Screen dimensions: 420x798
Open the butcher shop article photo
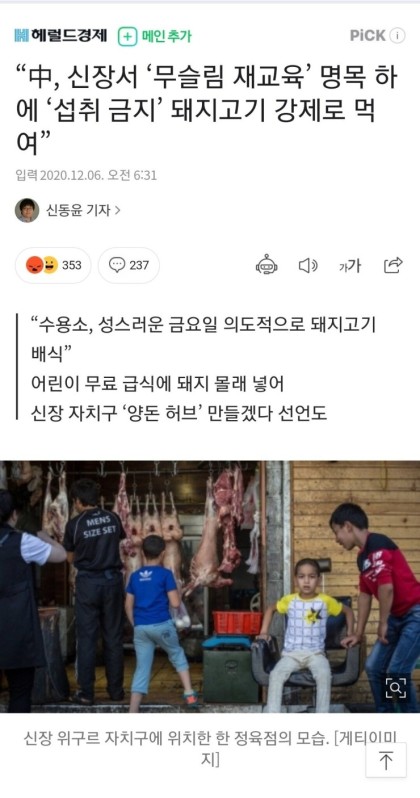(x=210, y=586)
